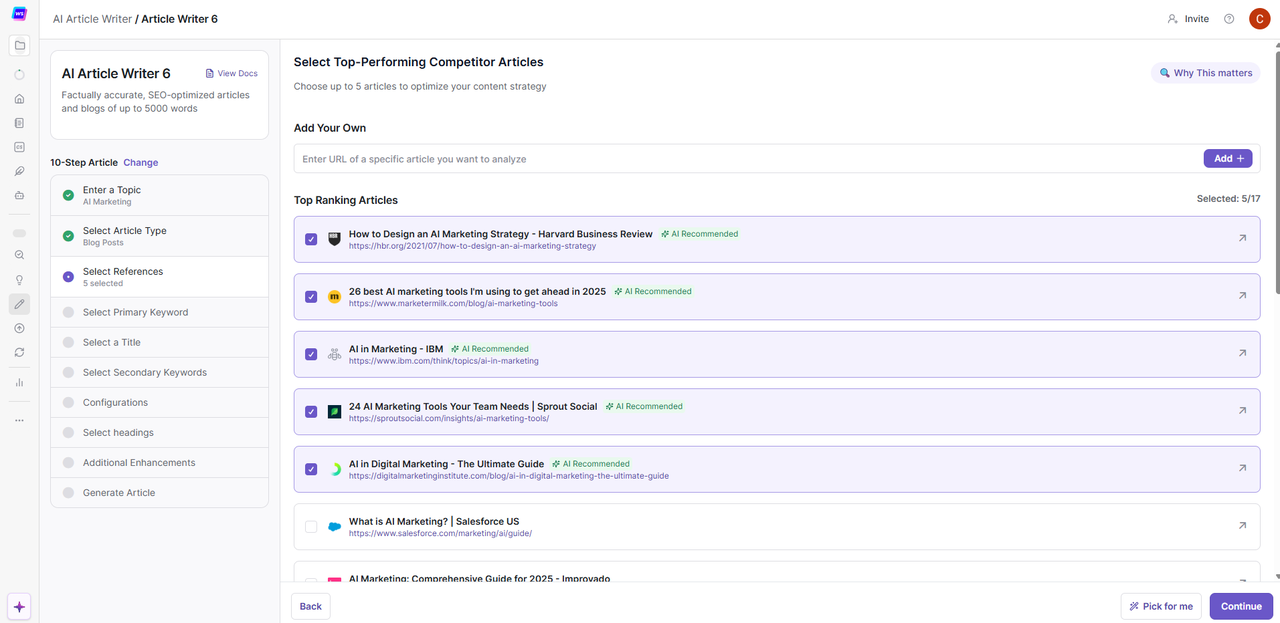Go to Select Secondary Keywords step
This screenshot has width=1280, height=623.
click(160, 372)
